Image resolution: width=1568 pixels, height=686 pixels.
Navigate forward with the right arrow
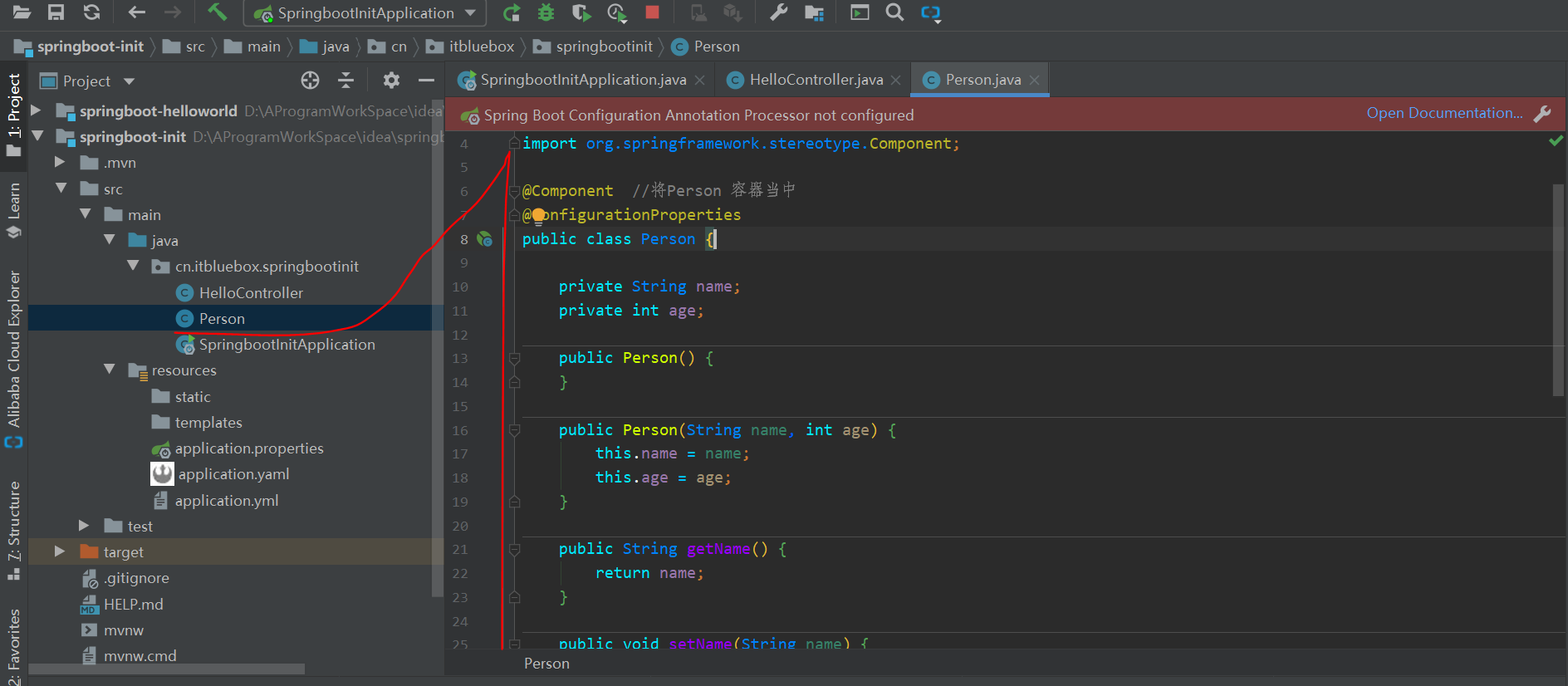[173, 12]
